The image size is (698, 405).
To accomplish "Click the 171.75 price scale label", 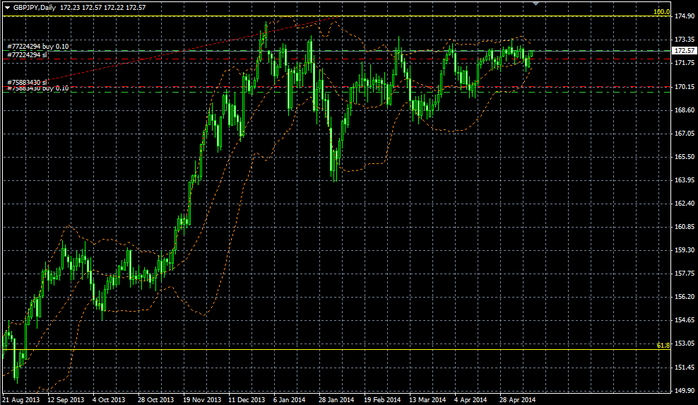I will coord(685,63).
